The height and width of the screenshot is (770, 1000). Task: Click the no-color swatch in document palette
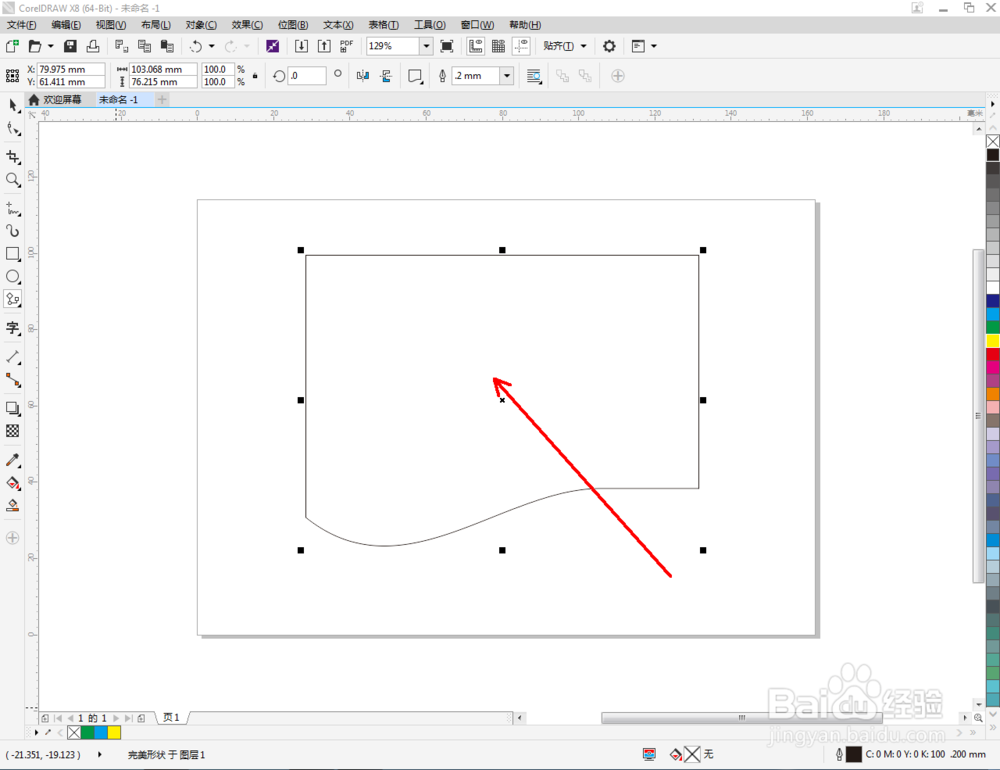(74, 732)
